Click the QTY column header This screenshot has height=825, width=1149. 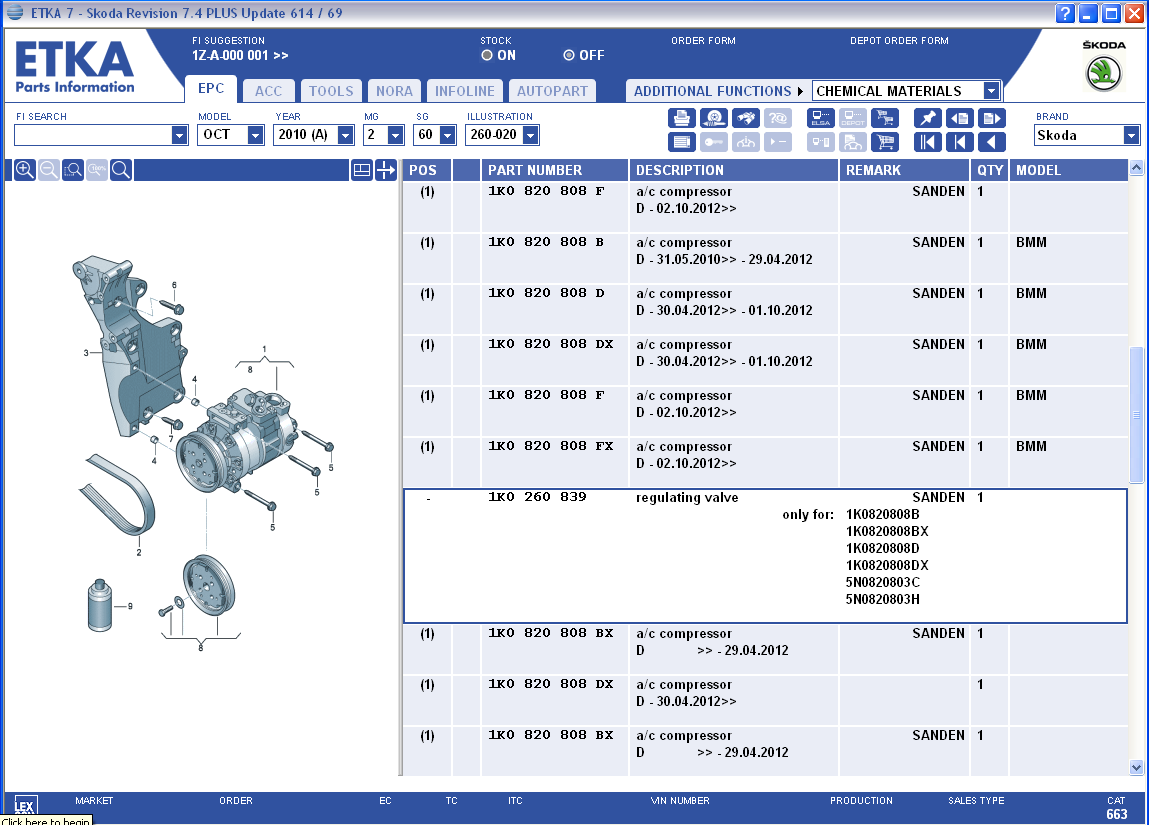click(x=990, y=170)
